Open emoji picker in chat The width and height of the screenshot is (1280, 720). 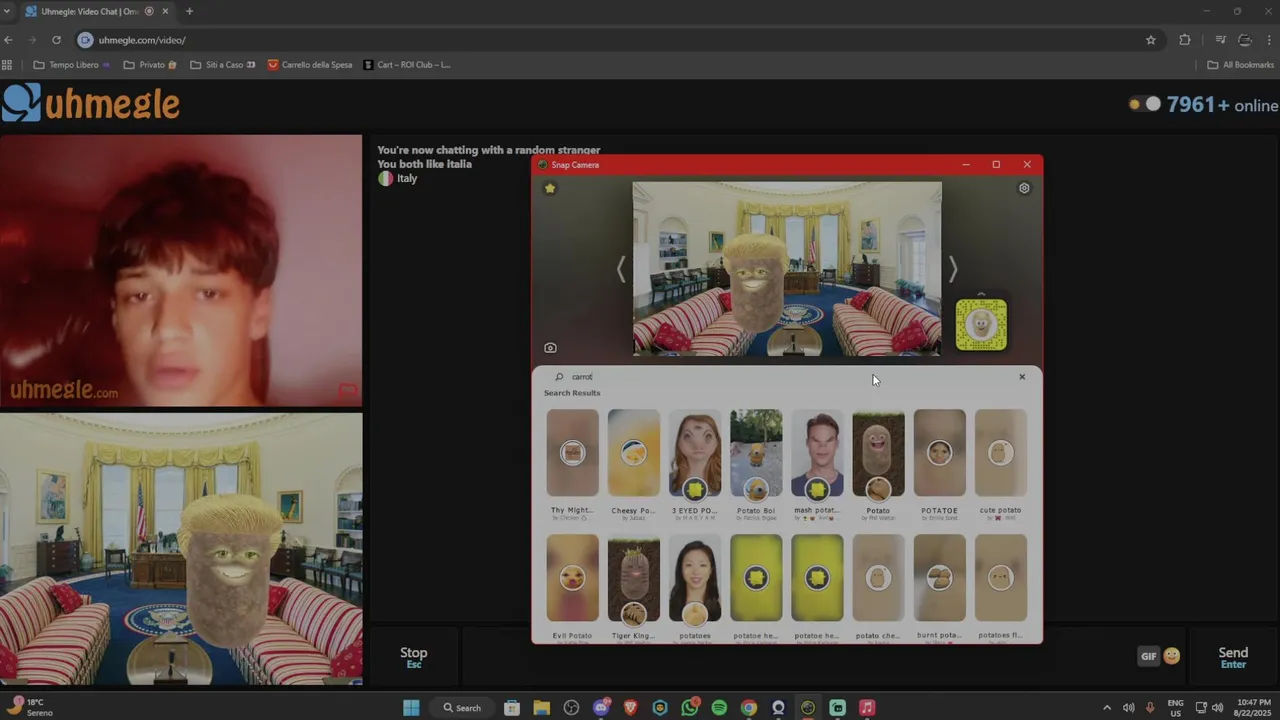(1171, 656)
